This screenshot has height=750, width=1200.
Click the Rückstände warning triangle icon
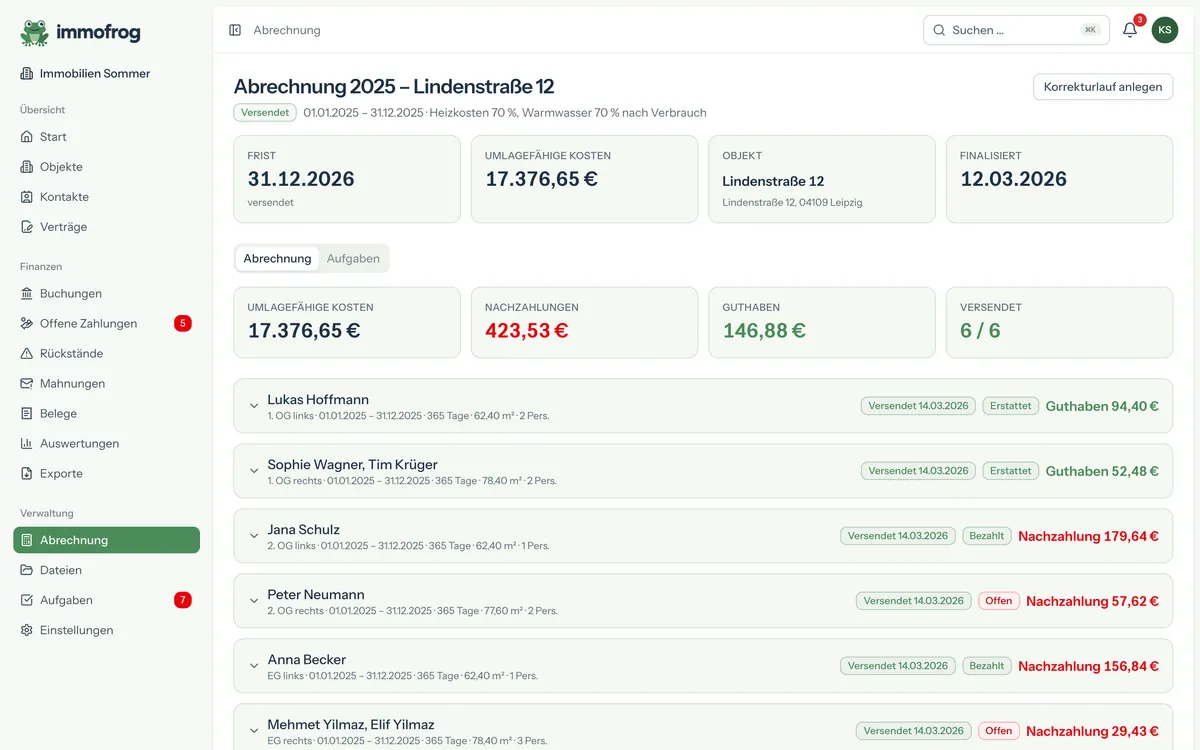pyautogui.click(x=27, y=354)
